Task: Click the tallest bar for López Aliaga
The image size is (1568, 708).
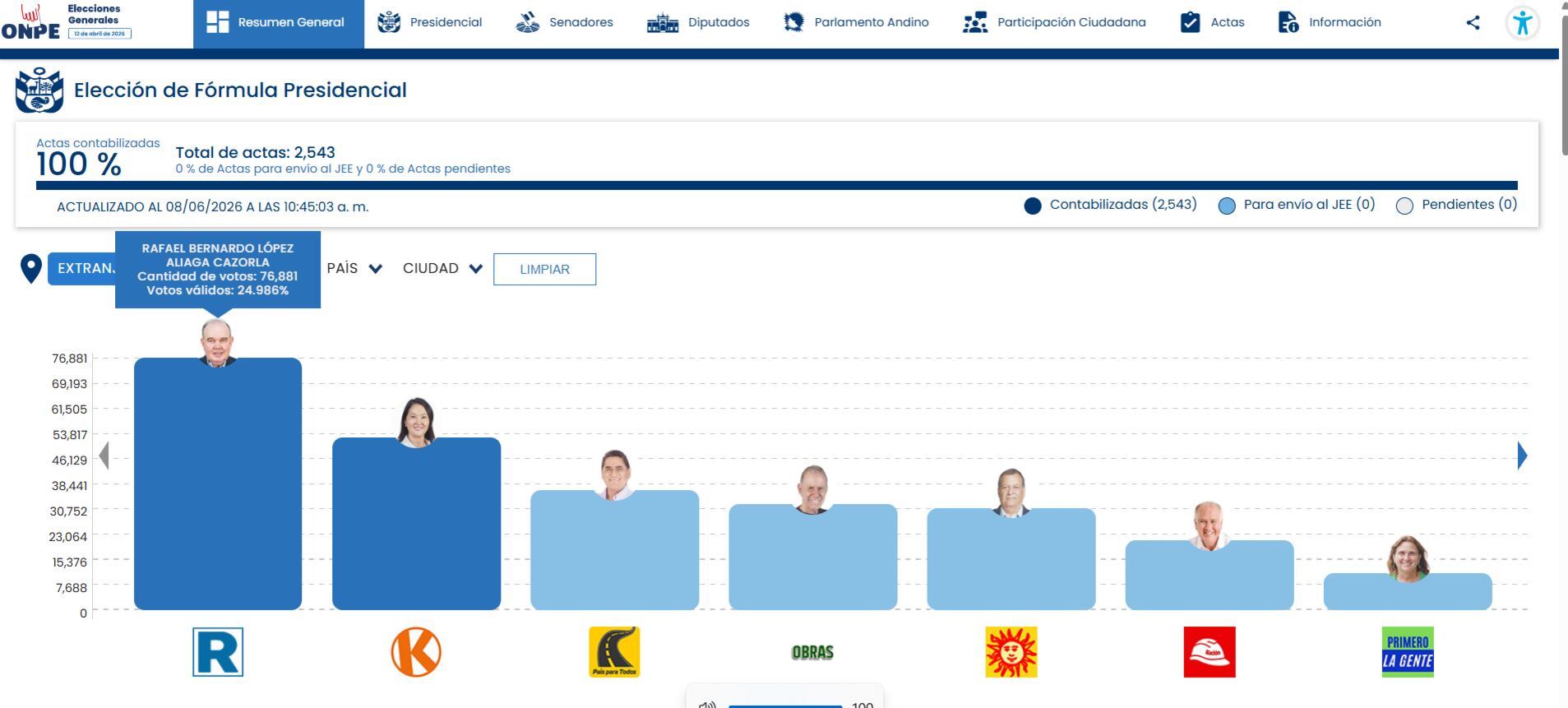Action: tap(218, 484)
